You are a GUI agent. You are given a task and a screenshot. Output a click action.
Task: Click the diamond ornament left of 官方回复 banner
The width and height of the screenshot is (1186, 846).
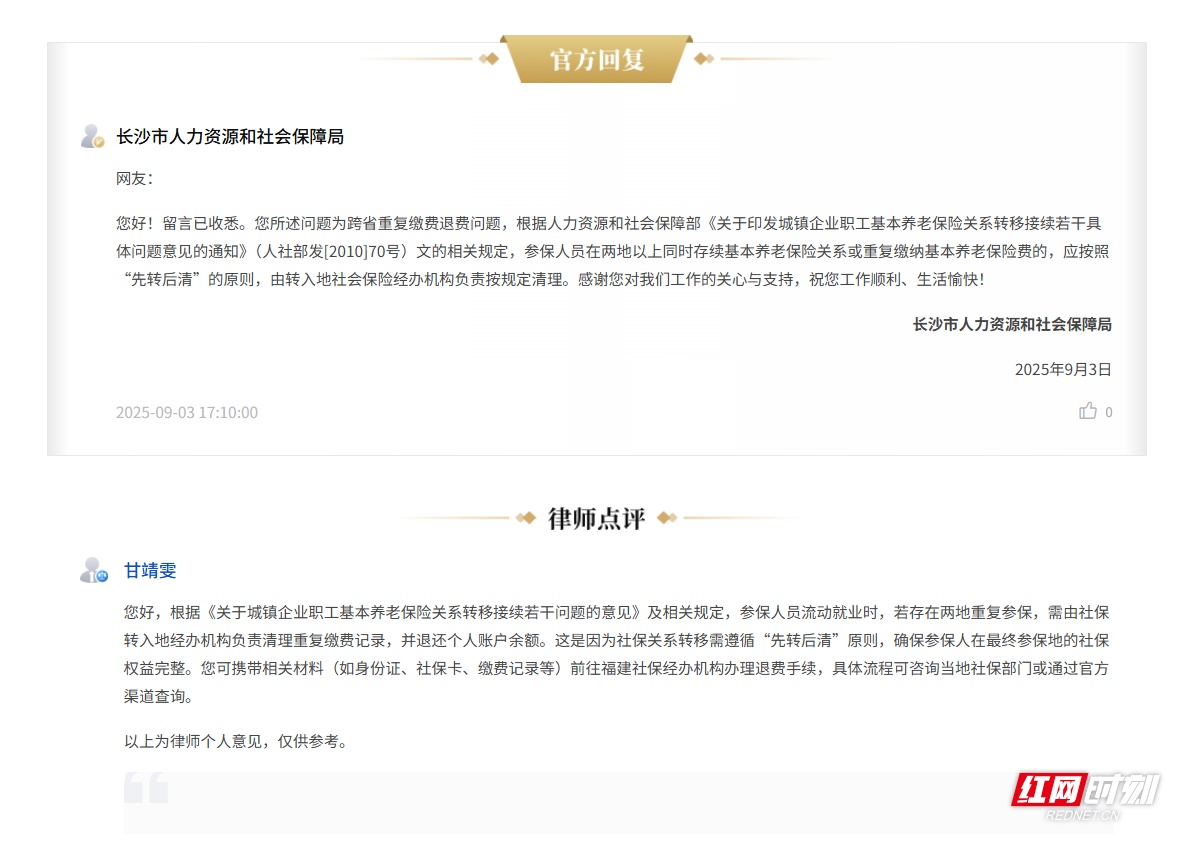(x=488, y=59)
